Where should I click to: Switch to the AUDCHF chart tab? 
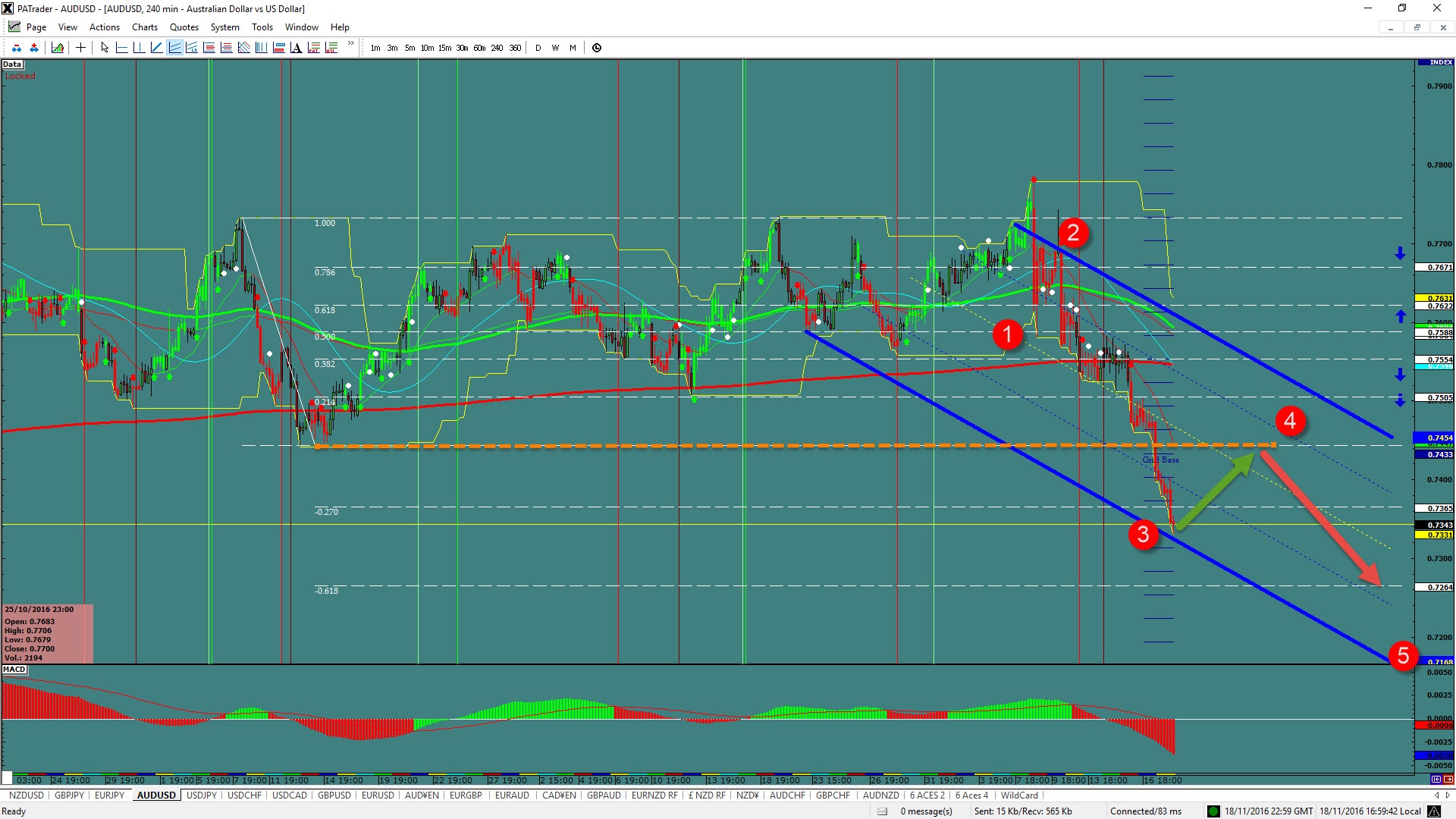tap(787, 795)
